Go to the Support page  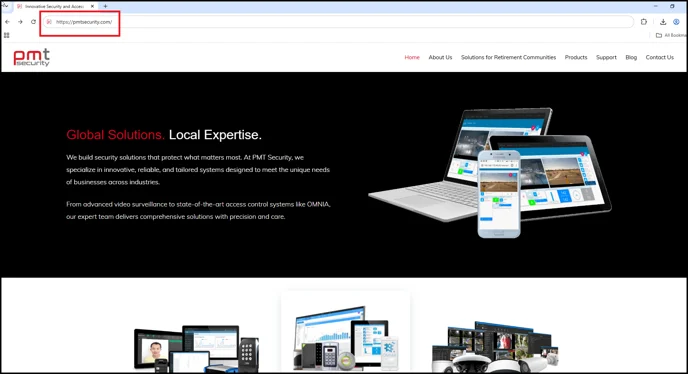point(606,58)
